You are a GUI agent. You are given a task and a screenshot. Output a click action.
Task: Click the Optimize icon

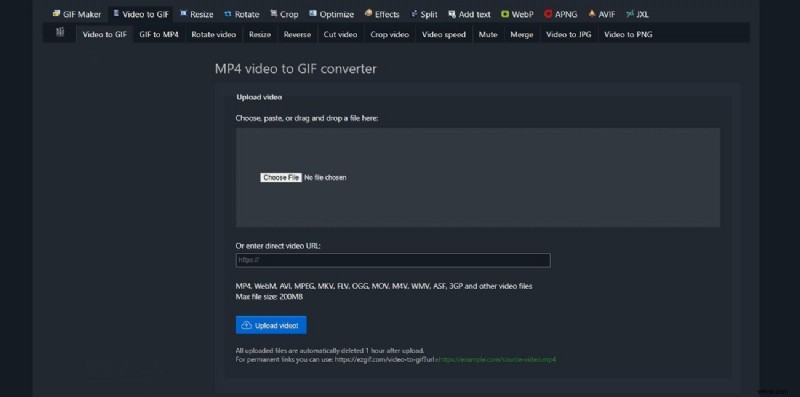(x=313, y=14)
